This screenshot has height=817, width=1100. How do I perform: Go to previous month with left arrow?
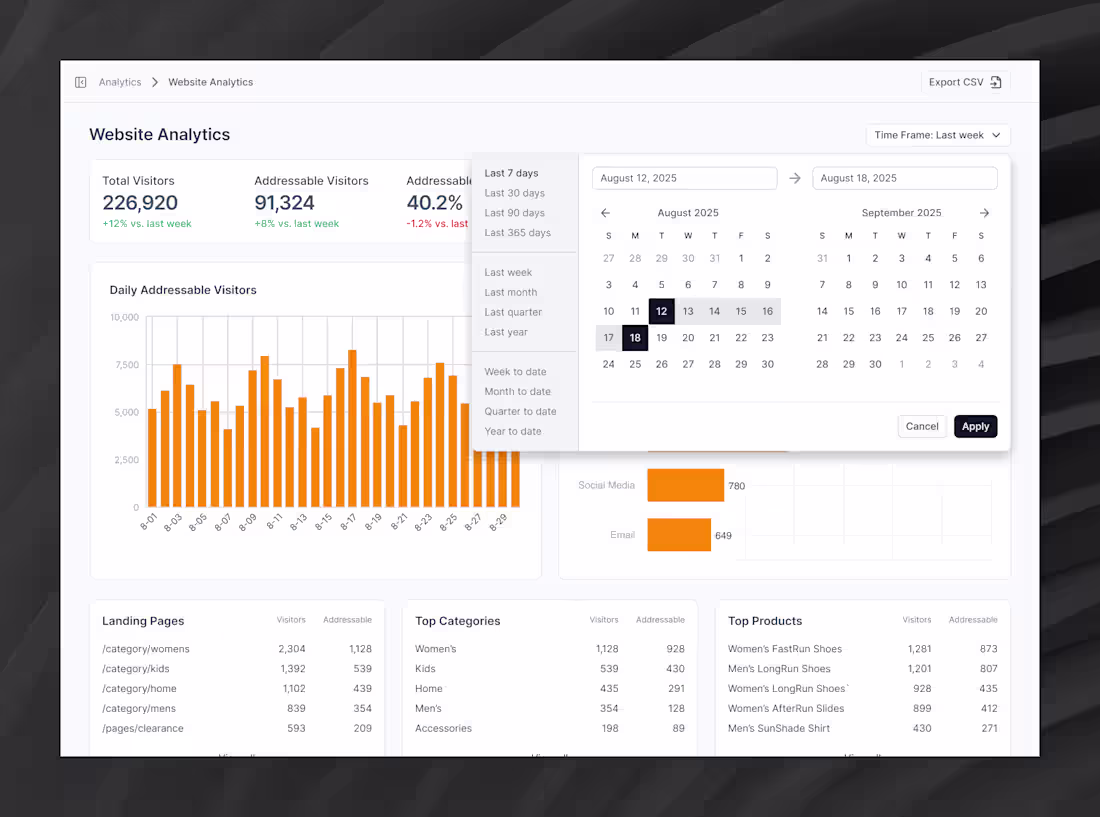coord(605,212)
